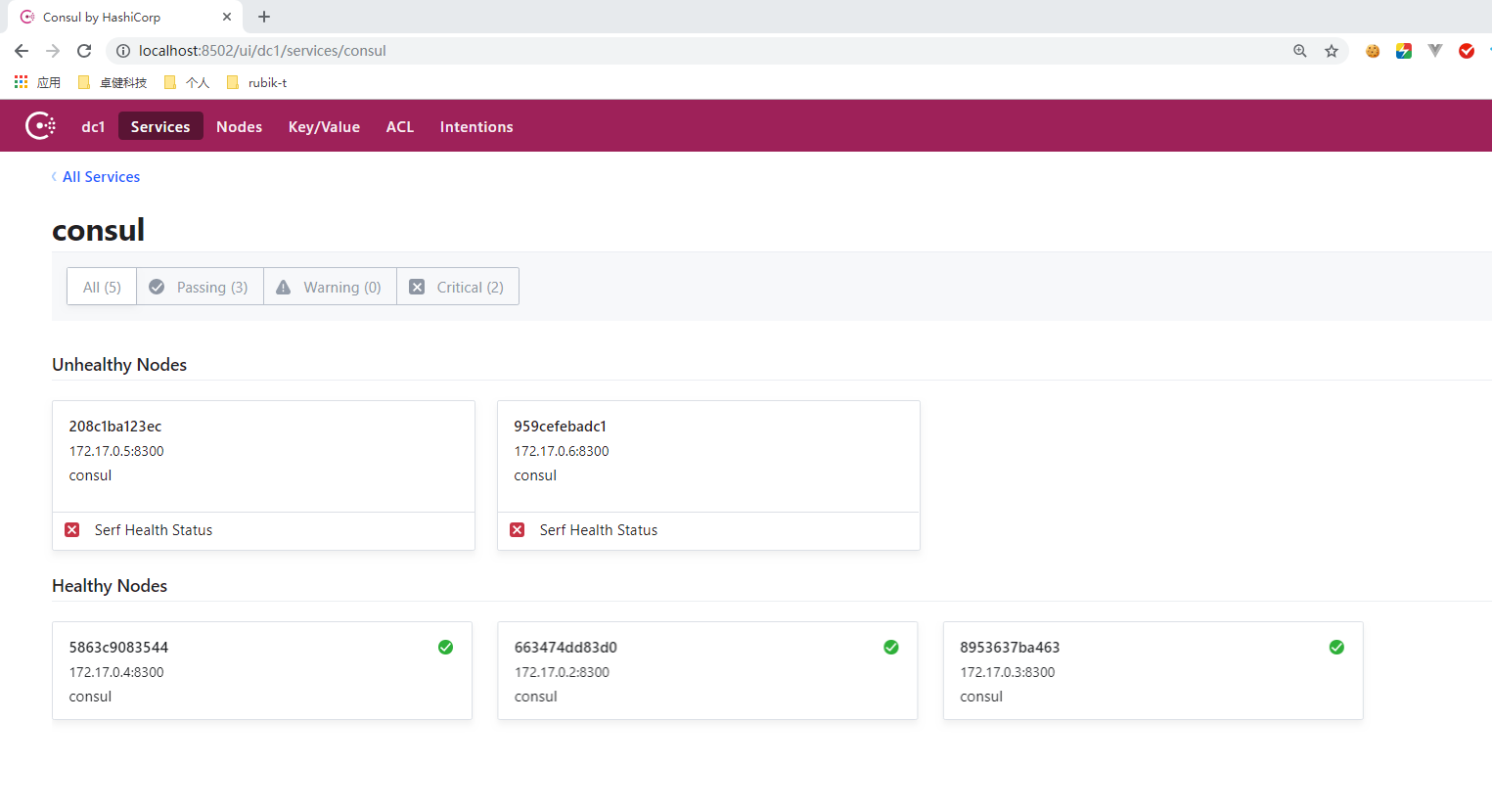Open the 卓健科技 bookmark folder
Image resolution: width=1492 pixels, height=812 pixels.
click(113, 82)
